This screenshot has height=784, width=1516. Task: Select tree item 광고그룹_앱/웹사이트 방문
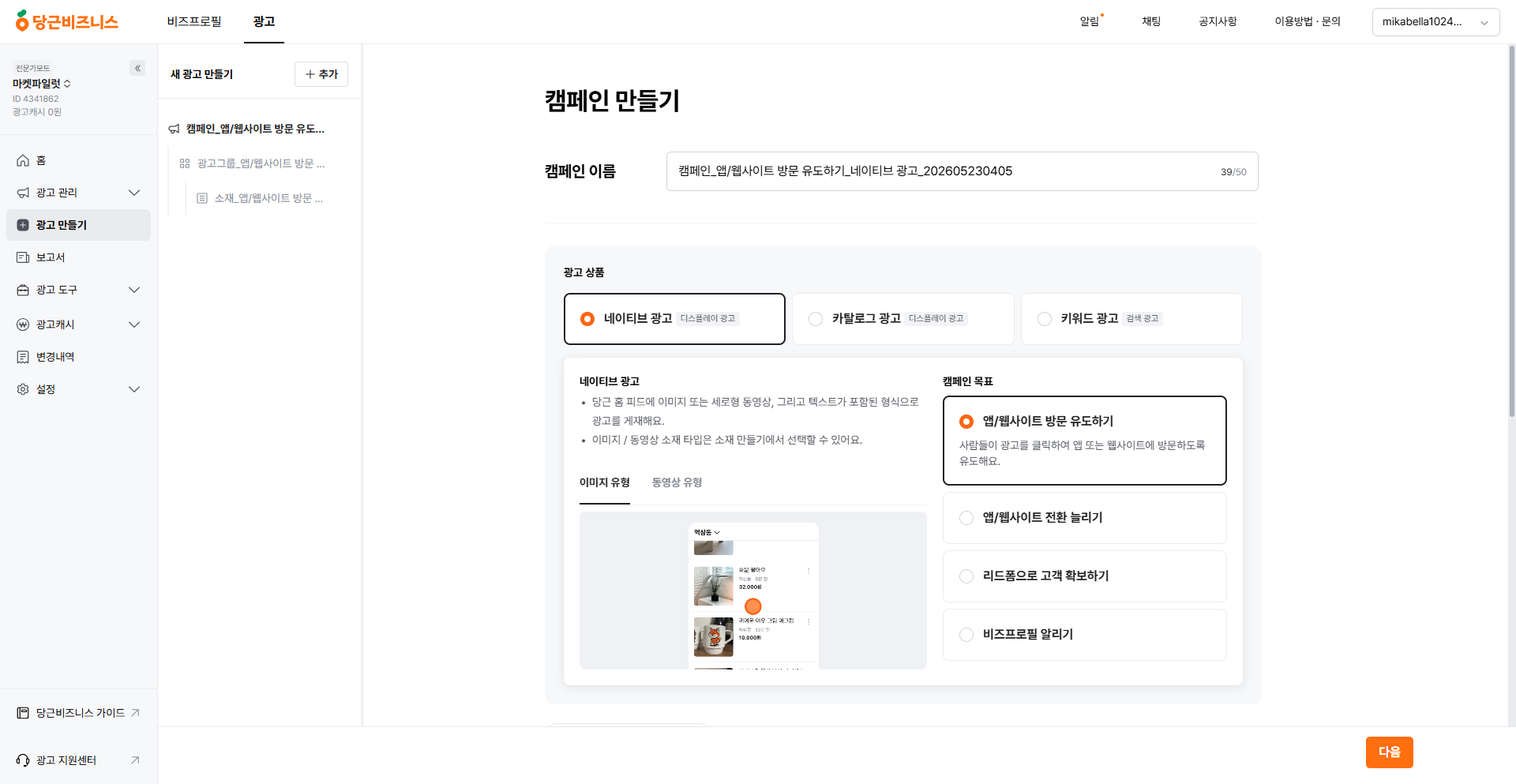(261, 163)
